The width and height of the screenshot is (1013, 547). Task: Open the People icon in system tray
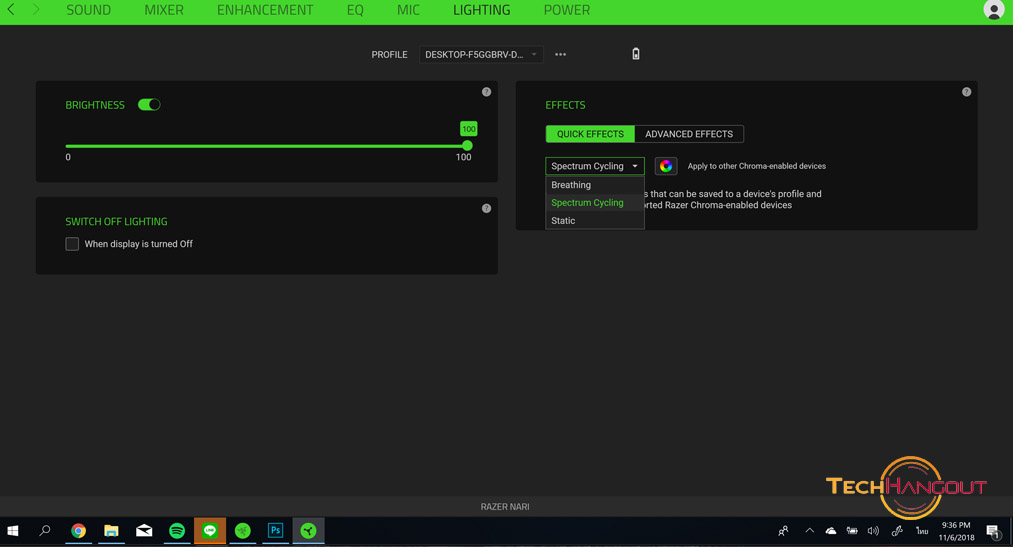[x=783, y=531]
